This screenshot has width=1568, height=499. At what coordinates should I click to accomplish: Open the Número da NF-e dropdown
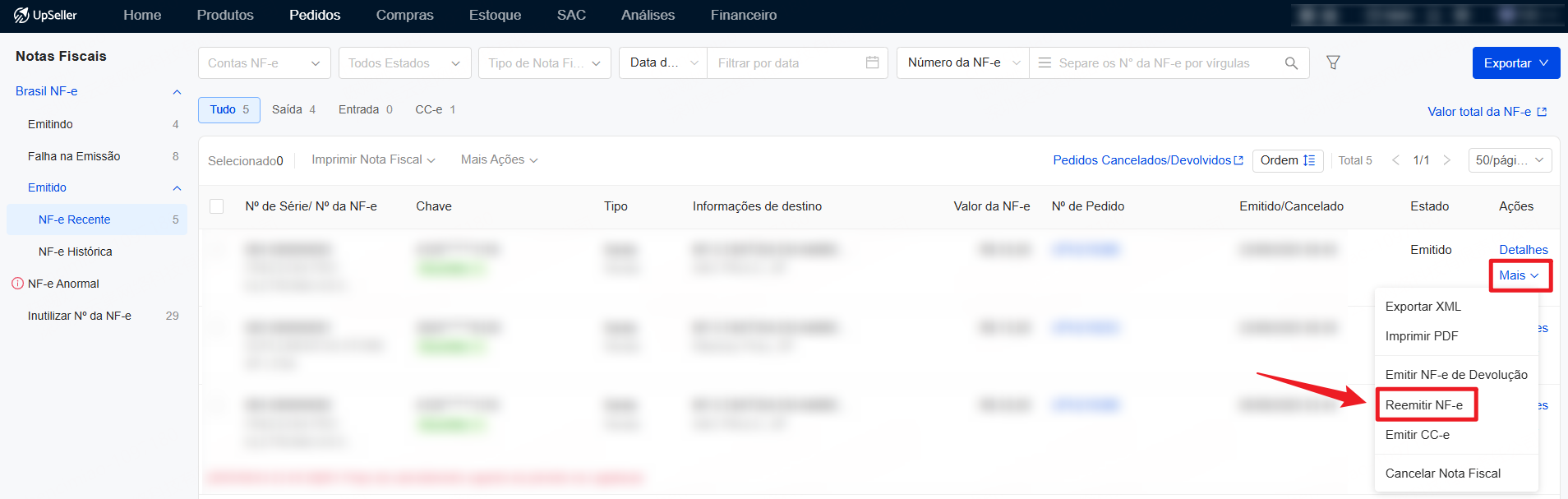[x=963, y=63]
